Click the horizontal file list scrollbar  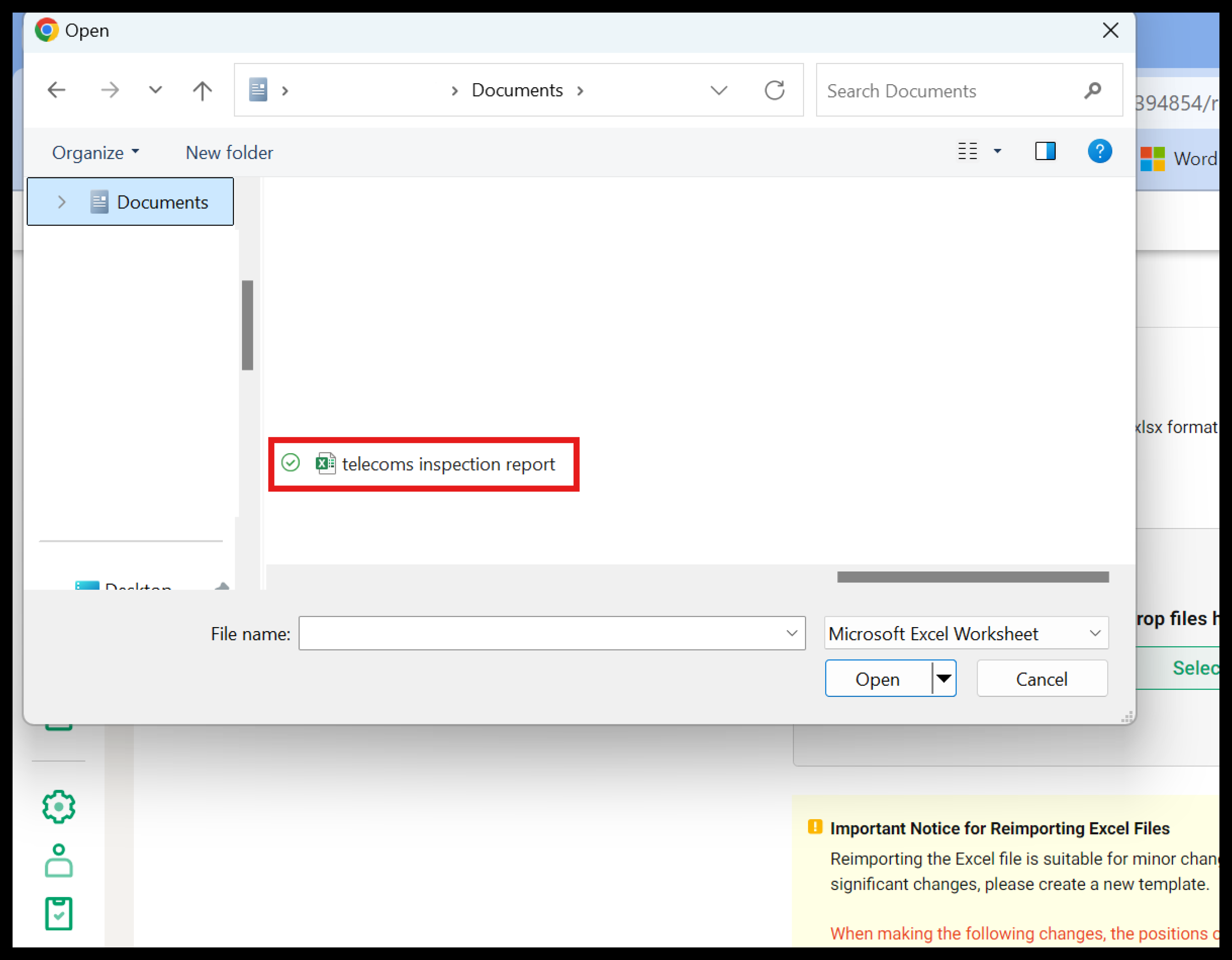click(972, 577)
